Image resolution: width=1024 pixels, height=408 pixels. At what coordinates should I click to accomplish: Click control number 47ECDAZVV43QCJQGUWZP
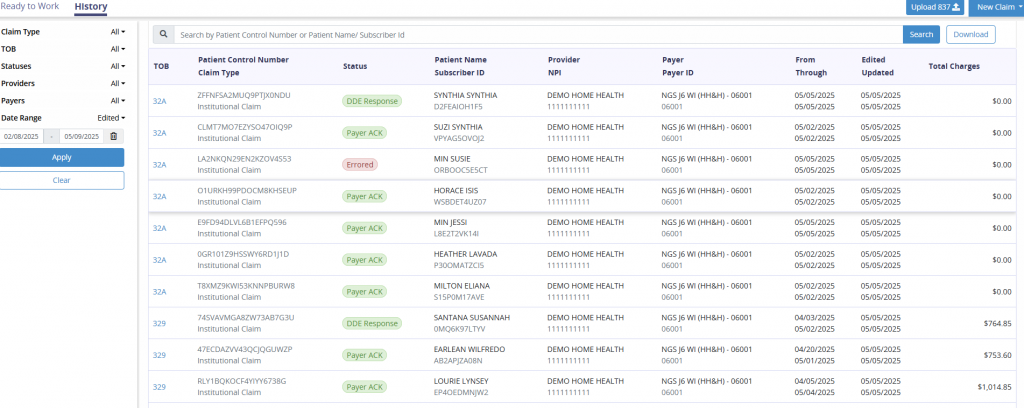click(245, 349)
